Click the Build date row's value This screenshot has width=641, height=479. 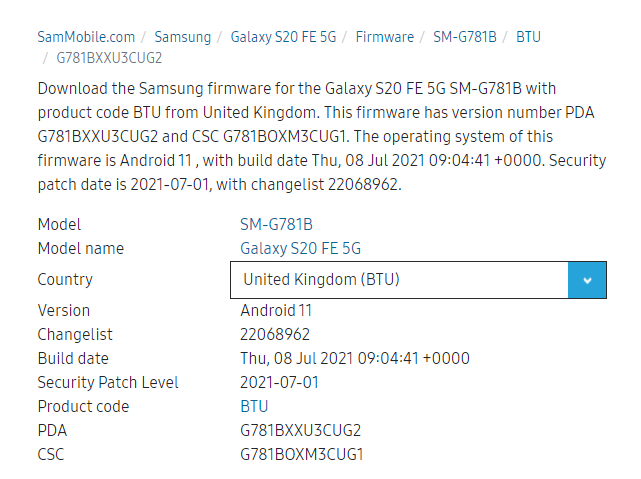355,358
